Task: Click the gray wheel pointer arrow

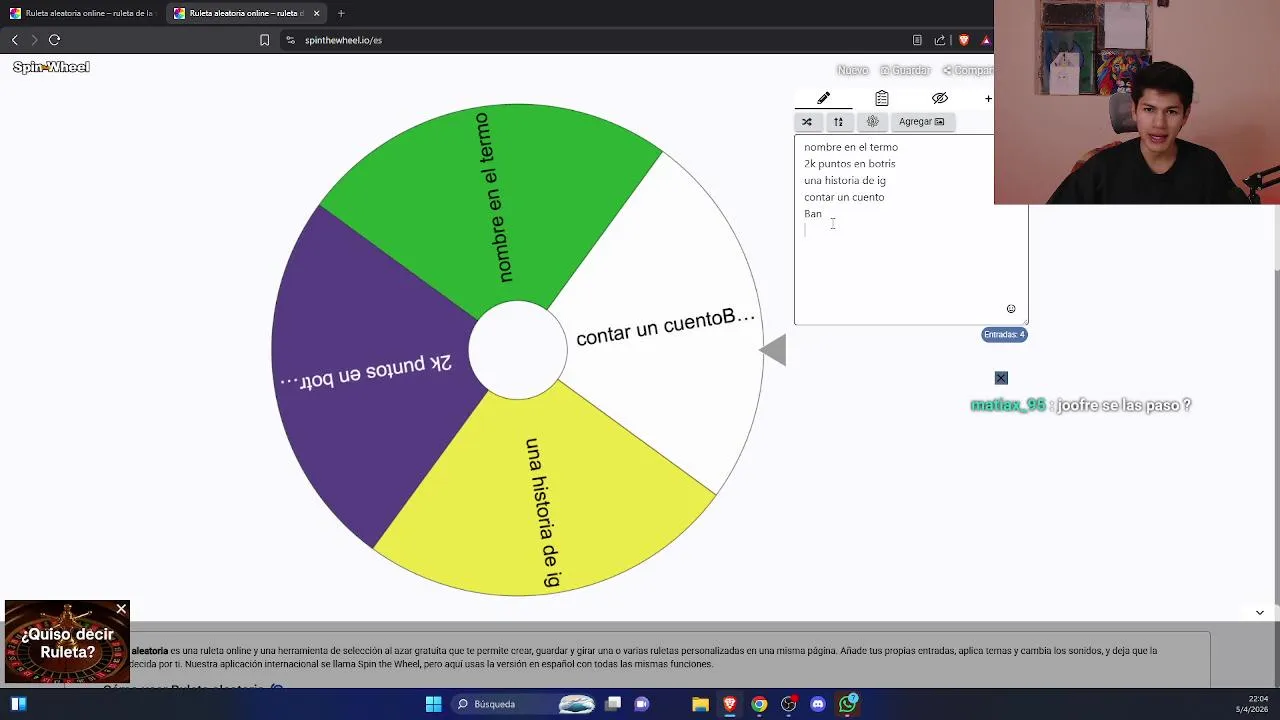Action: pyautogui.click(x=773, y=350)
